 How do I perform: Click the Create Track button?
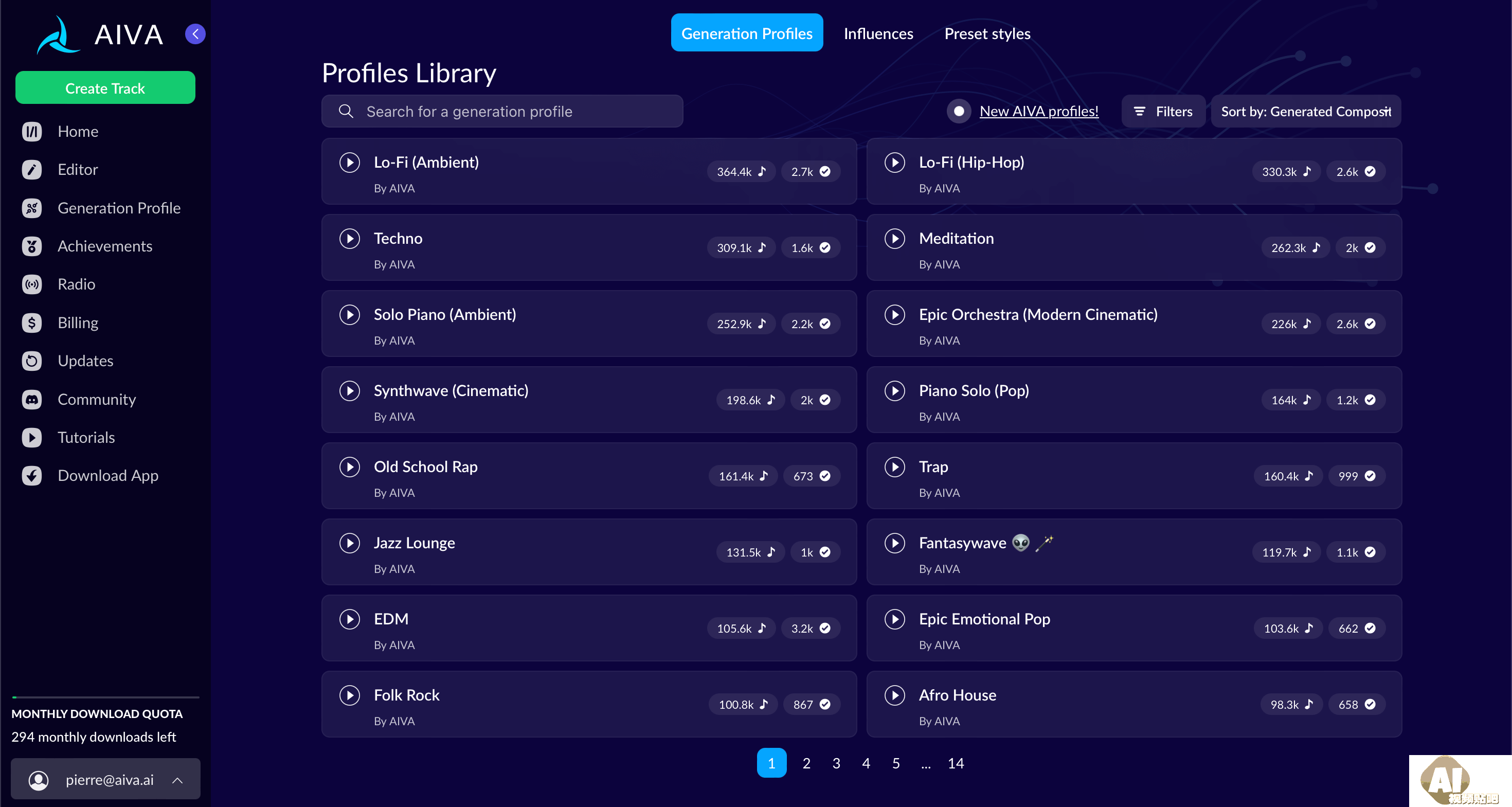pyautogui.click(x=105, y=88)
